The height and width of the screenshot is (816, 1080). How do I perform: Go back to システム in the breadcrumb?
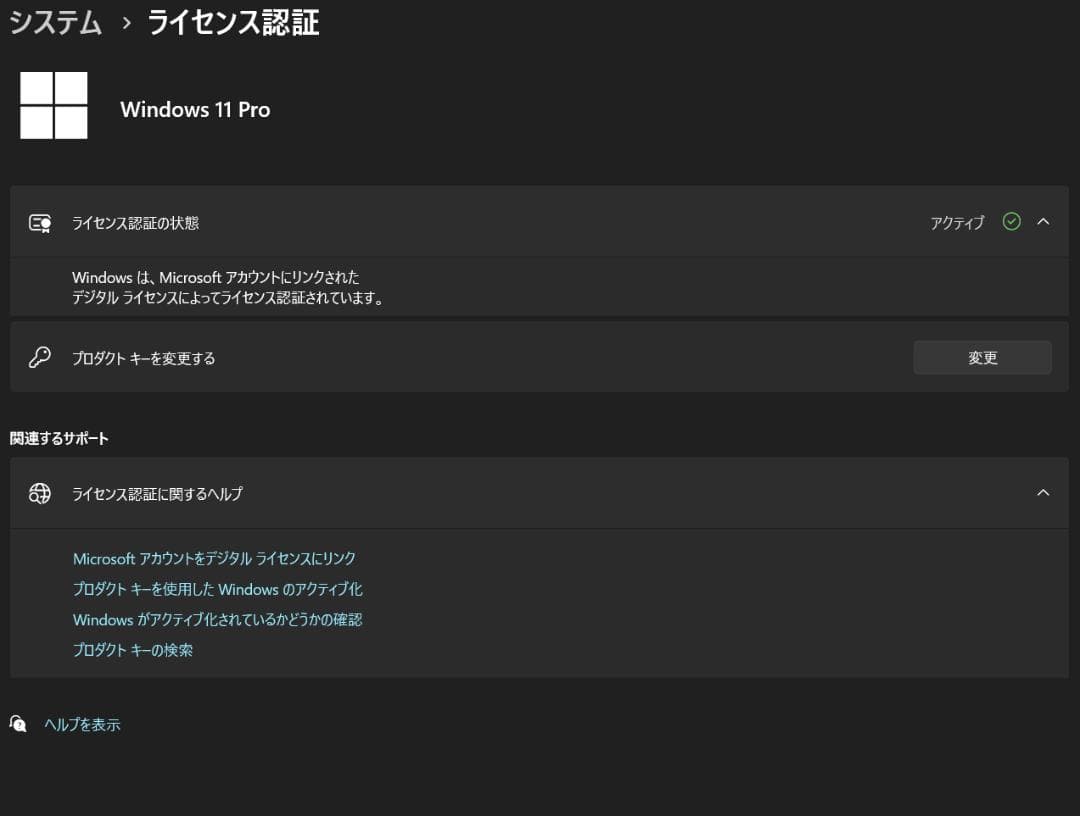(56, 23)
